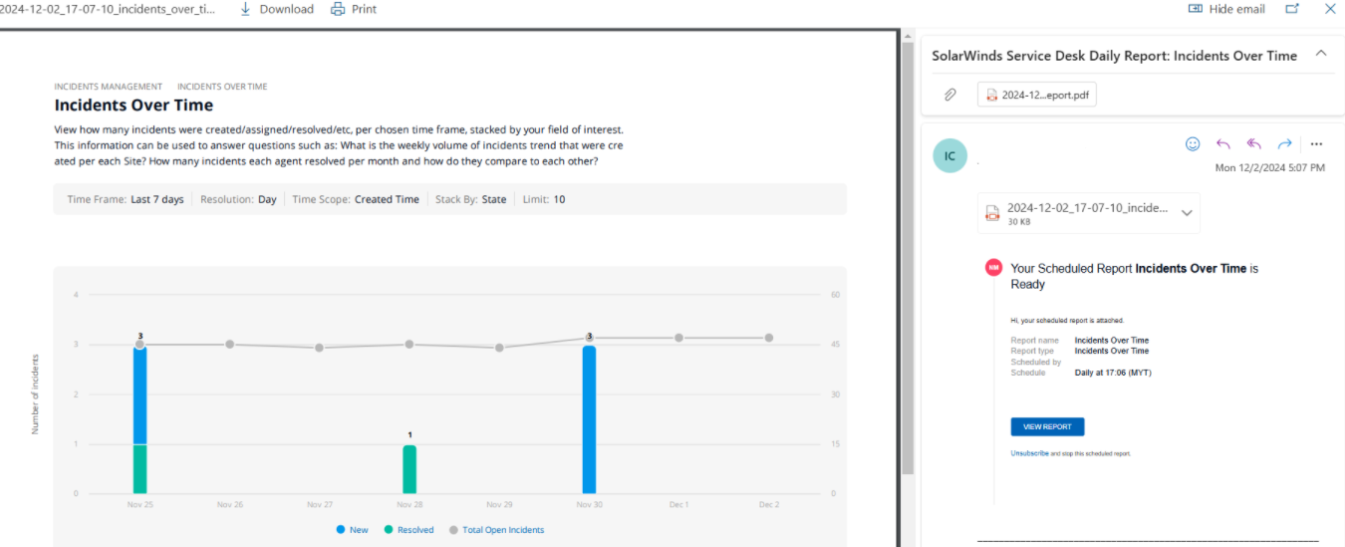Toggle the Total Open Incidents legend item
This screenshot has width=1345, height=547.
tap(496, 530)
